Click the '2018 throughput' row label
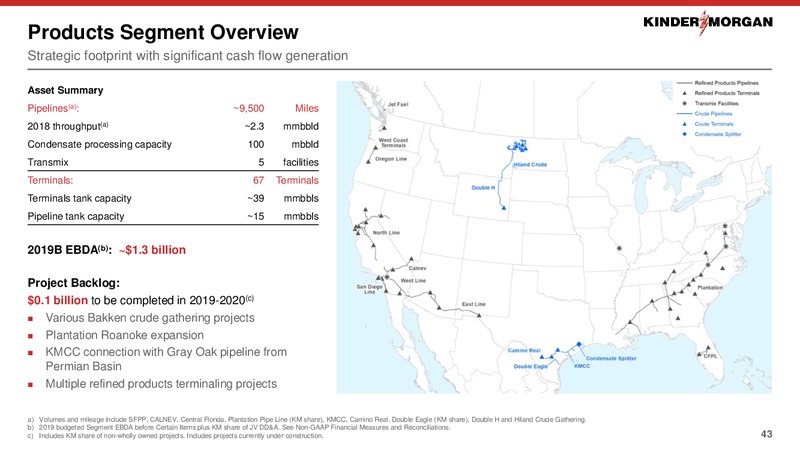800x450 pixels. click(x=68, y=126)
